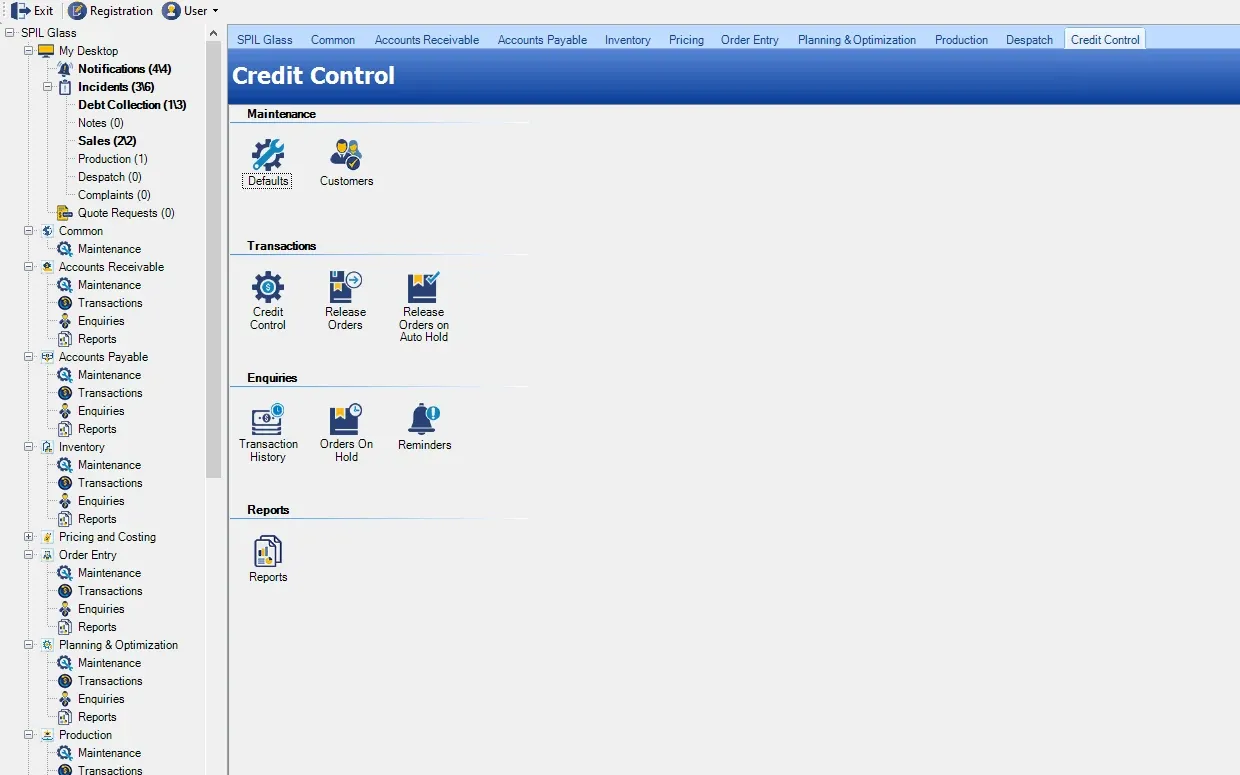The image size is (1240, 775).
Task: Open the Reminders bell icon
Action: click(x=424, y=427)
